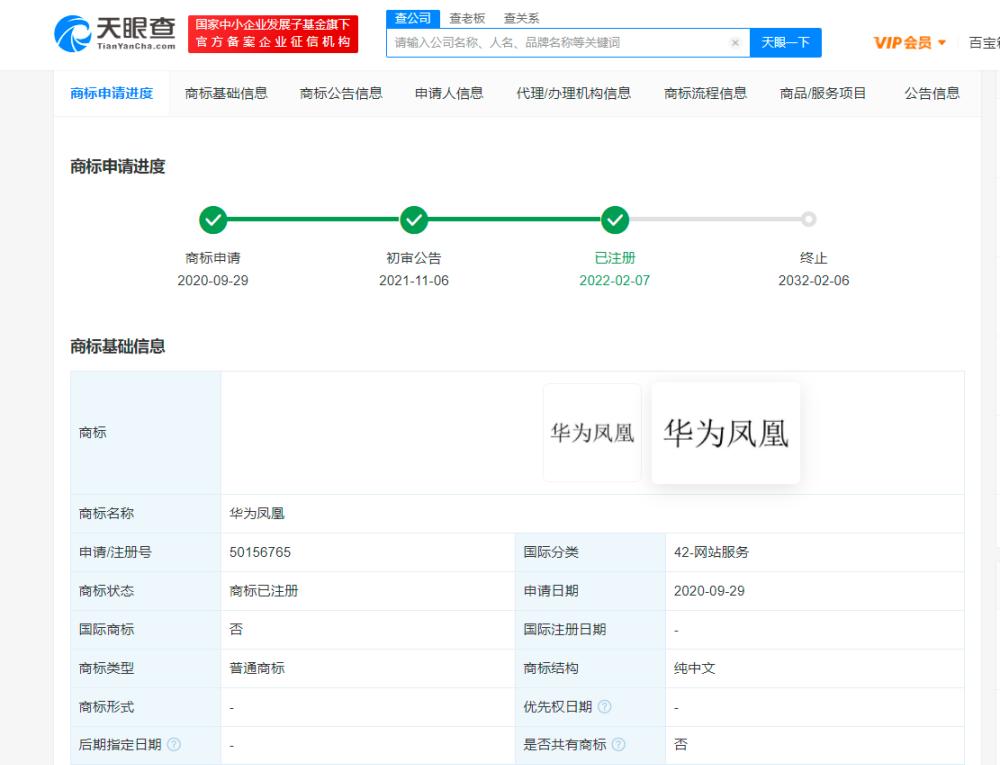Click the 商标形式 field label
1000x765 pixels.
click(x=107, y=706)
